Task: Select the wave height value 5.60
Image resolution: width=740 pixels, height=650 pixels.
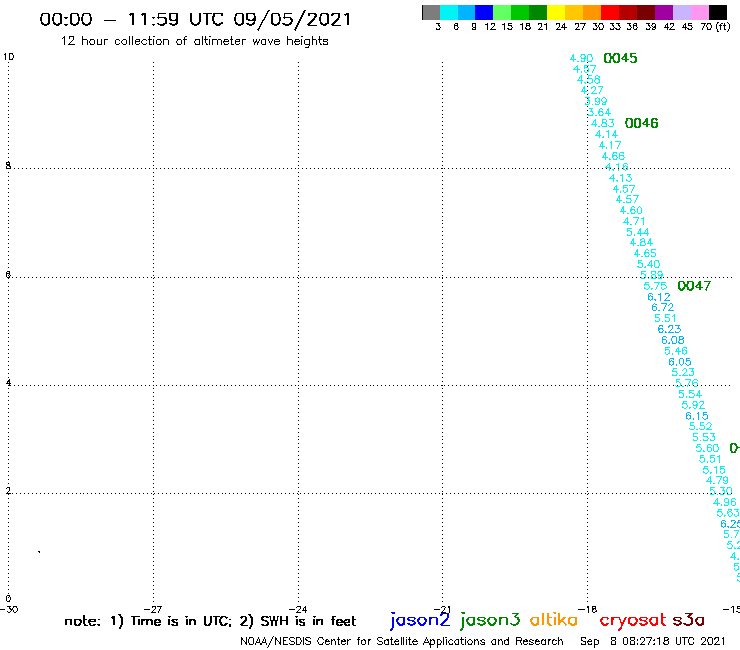Action: [707, 448]
